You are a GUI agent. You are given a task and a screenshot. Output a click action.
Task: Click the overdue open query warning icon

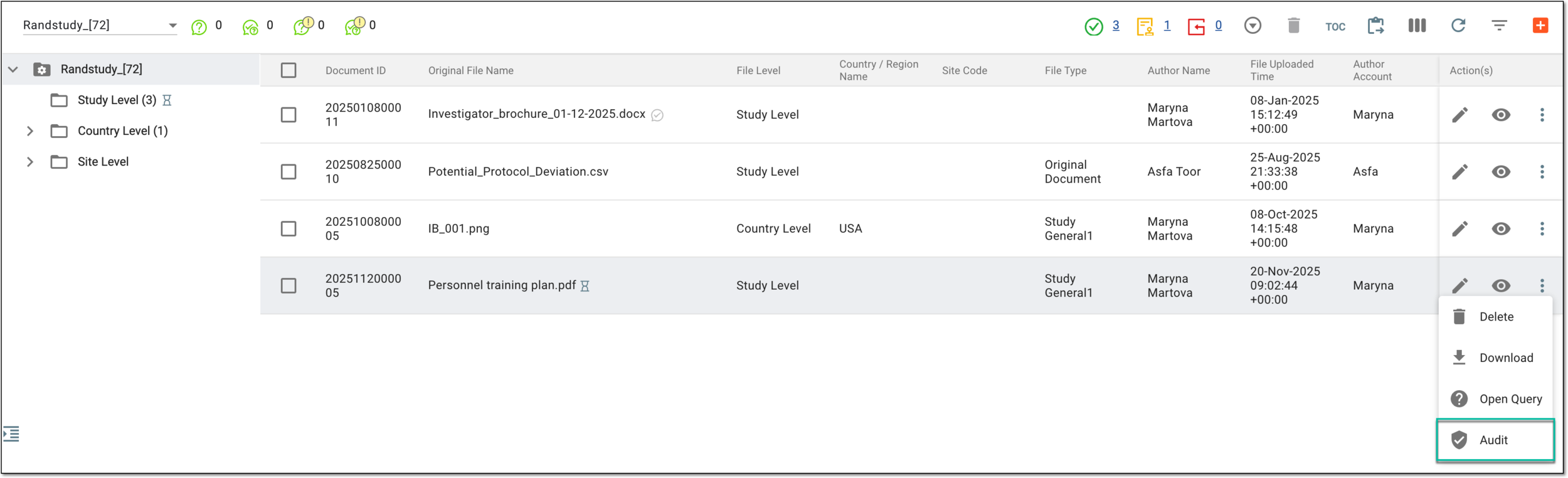click(303, 26)
